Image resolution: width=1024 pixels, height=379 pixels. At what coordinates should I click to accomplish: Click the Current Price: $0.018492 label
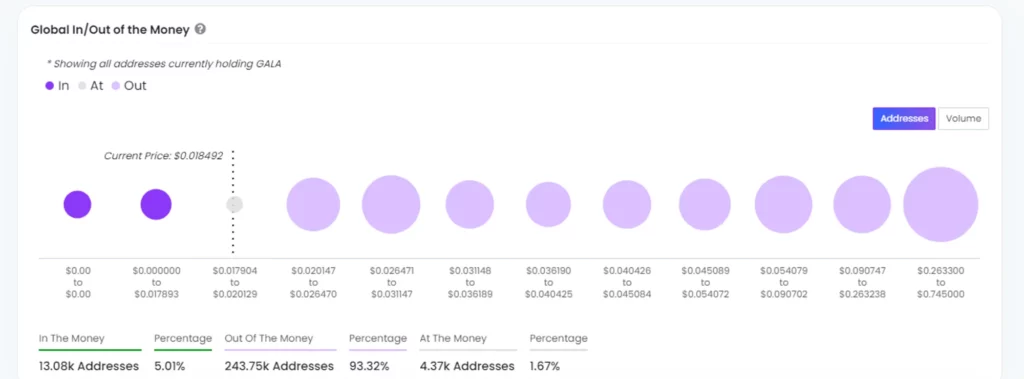coord(164,156)
